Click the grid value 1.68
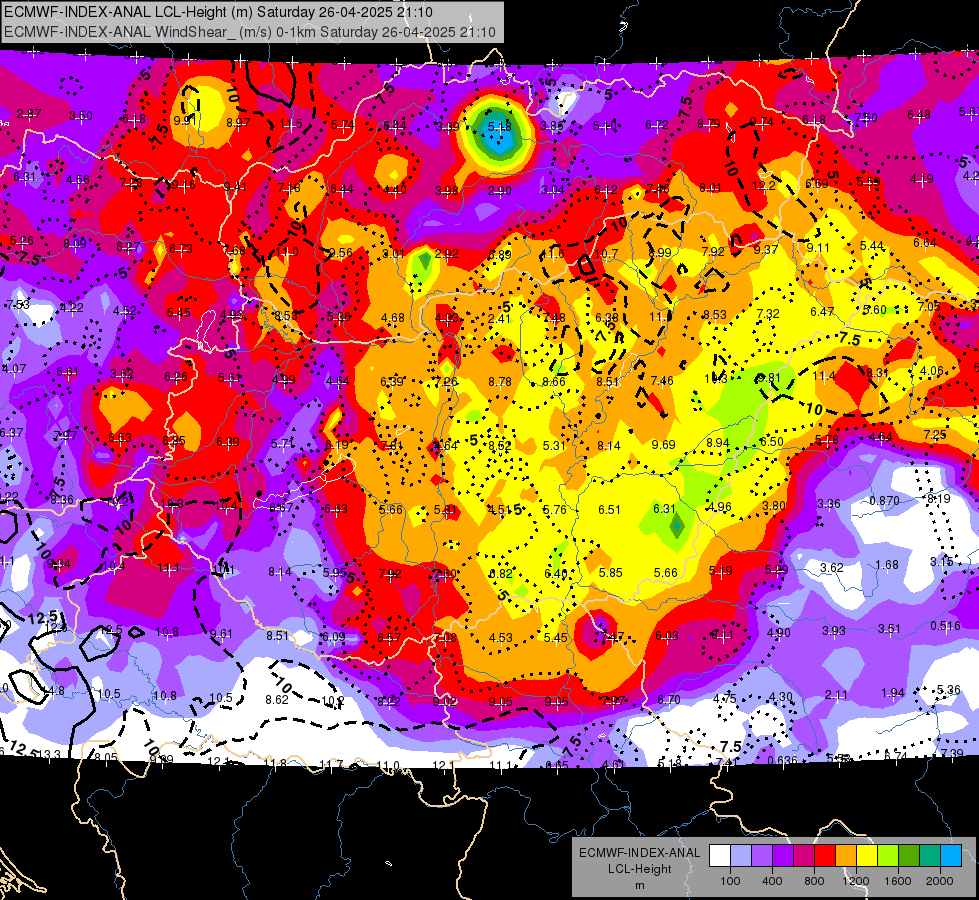Screen dimensions: 979x900 point(887,565)
